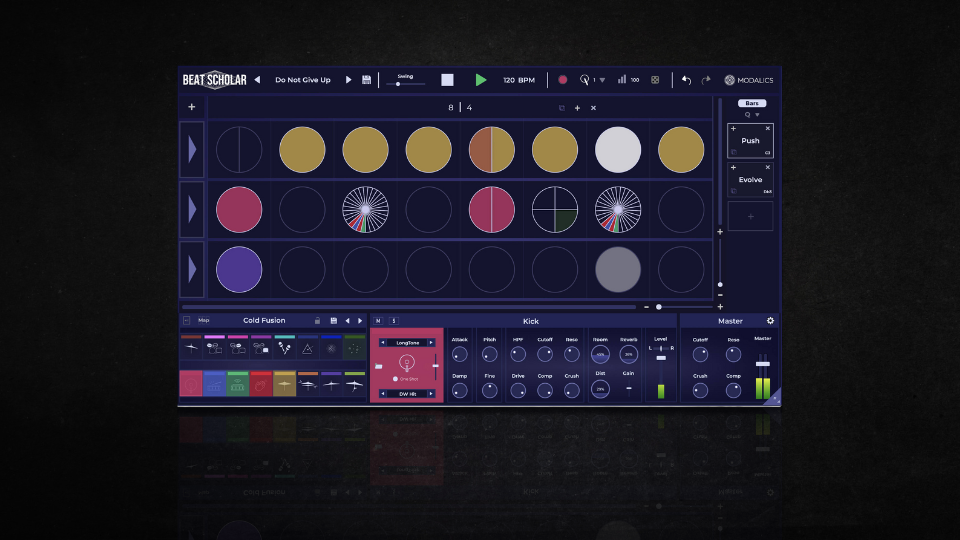Adjust the Kick Level fader
960x540 pixels.
click(661, 358)
